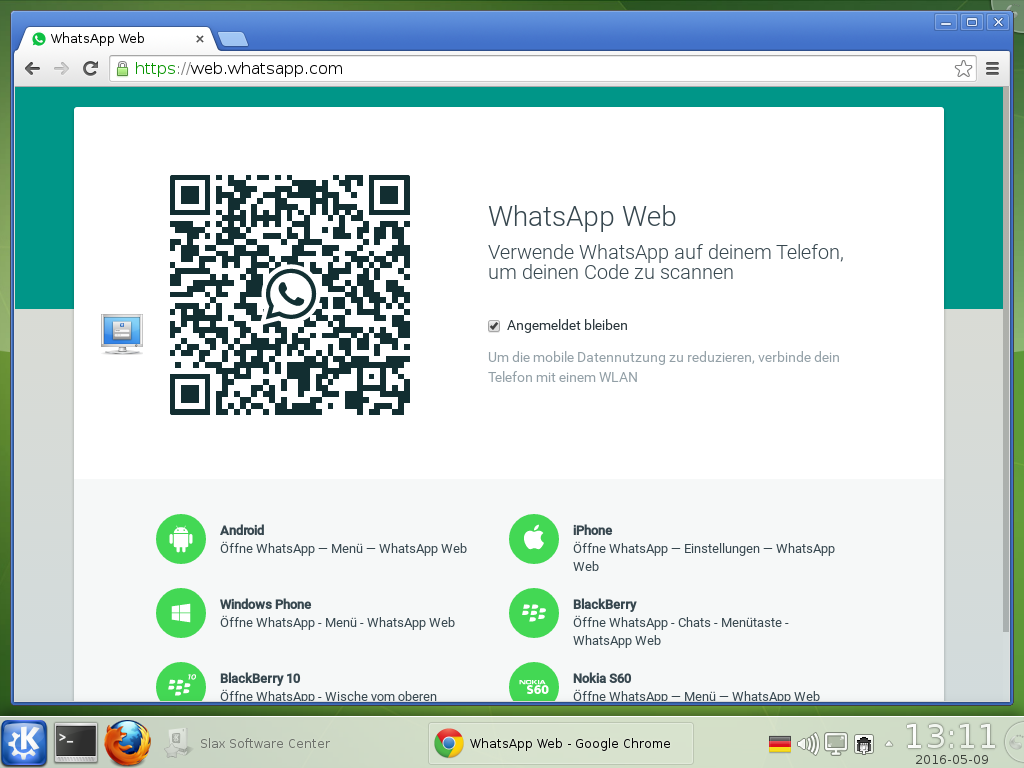Viewport: 1024px width, 768px height.
Task: Click the BlackBerry 10 heading
Action: click(x=260, y=678)
